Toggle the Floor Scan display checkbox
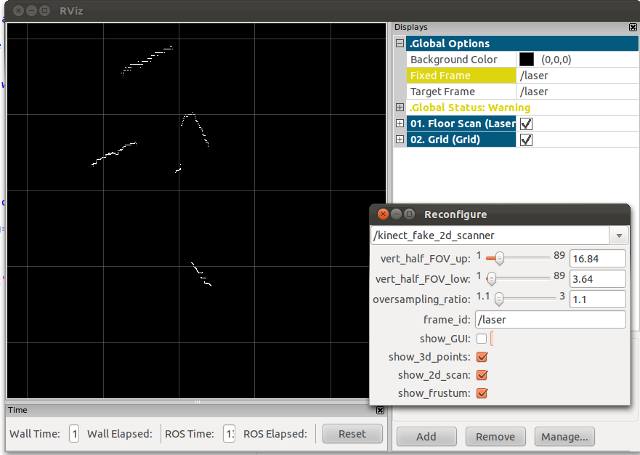This screenshot has width=640, height=455. tap(527, 124)
